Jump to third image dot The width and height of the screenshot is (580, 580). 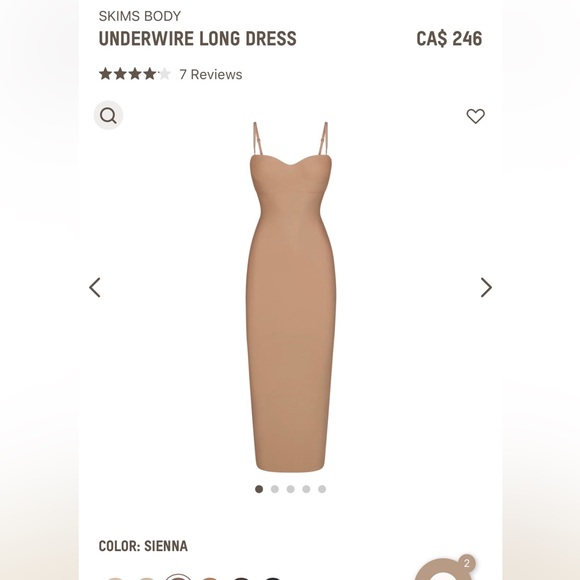coord(290,489)
